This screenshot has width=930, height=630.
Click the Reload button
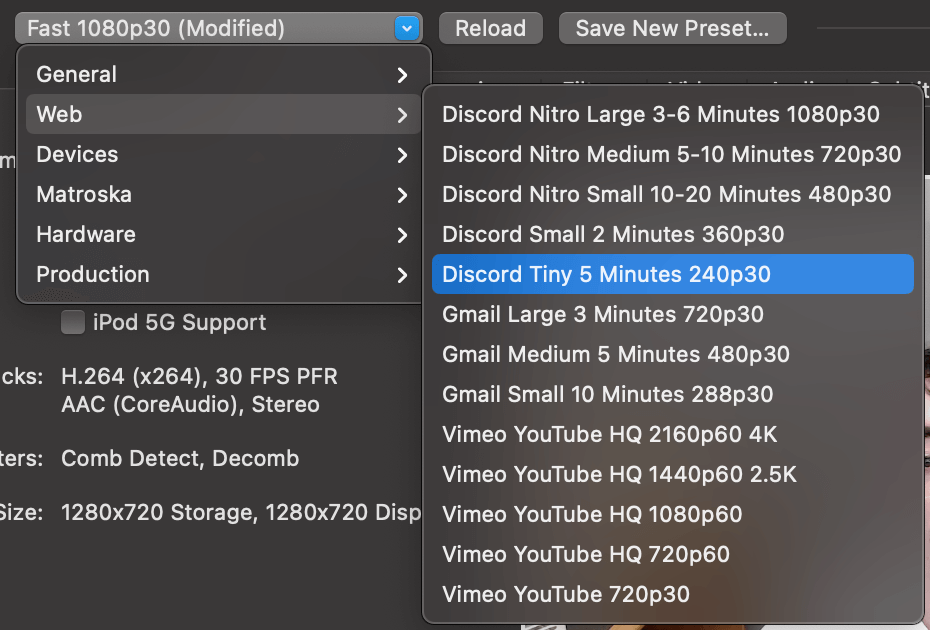tap(490, 28)
